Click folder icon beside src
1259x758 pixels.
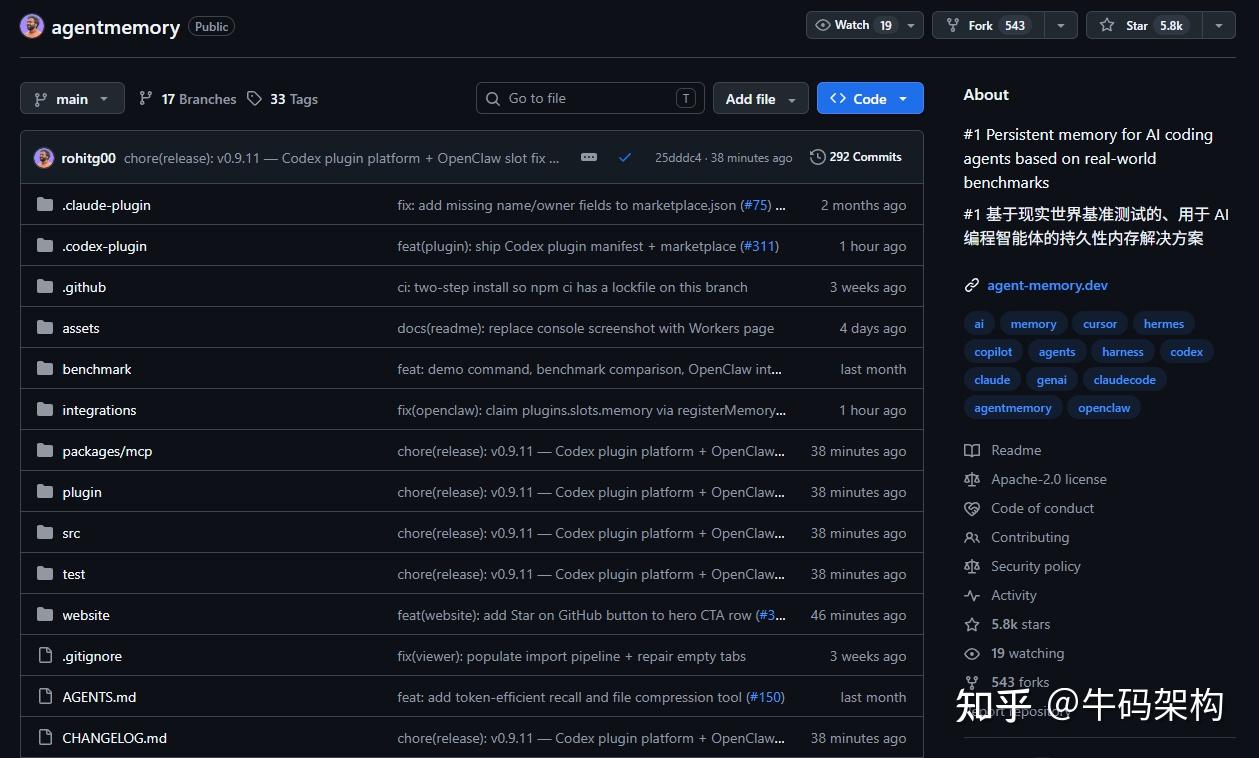point(44,533)
